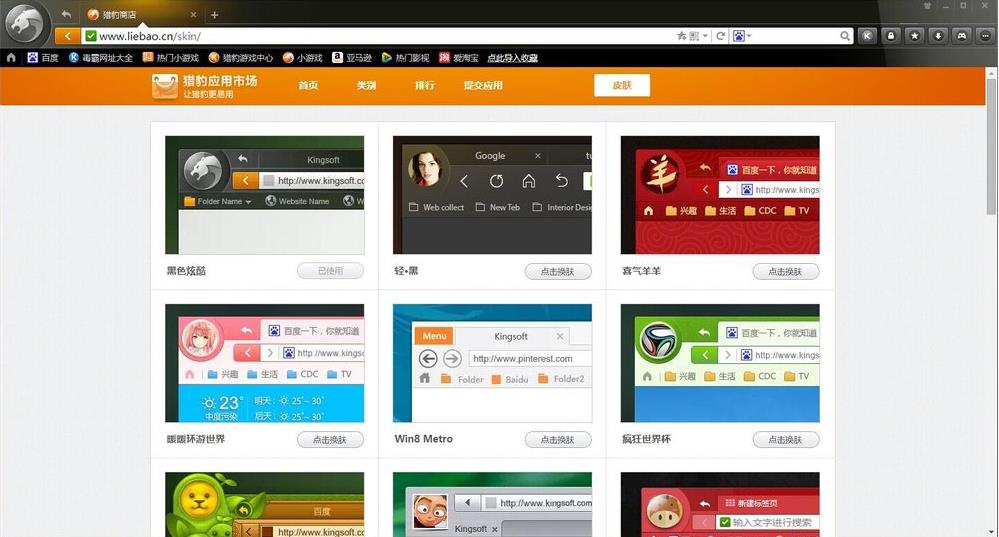Click the green site security check icon

pos(91,36)
